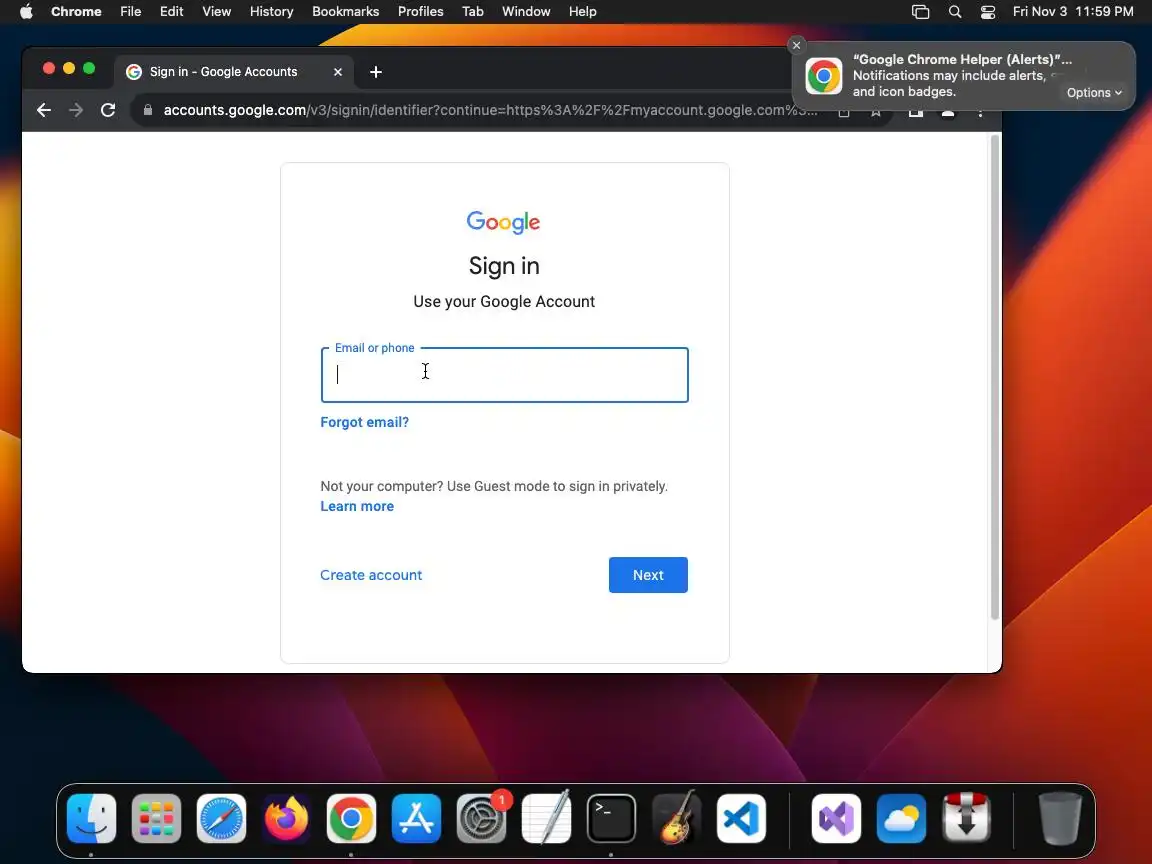1152x864 pixels.
Task: Open Finder from the Dock
Action: 91,818
